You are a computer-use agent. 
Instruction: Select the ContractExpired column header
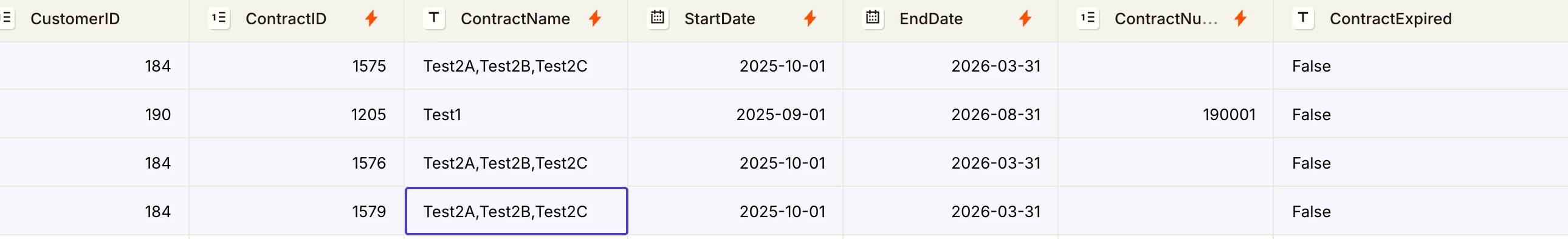point(1421,20)
